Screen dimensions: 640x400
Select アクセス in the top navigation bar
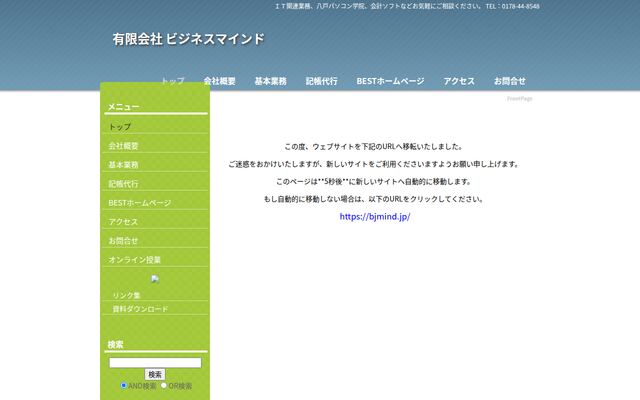coord(459,81)
